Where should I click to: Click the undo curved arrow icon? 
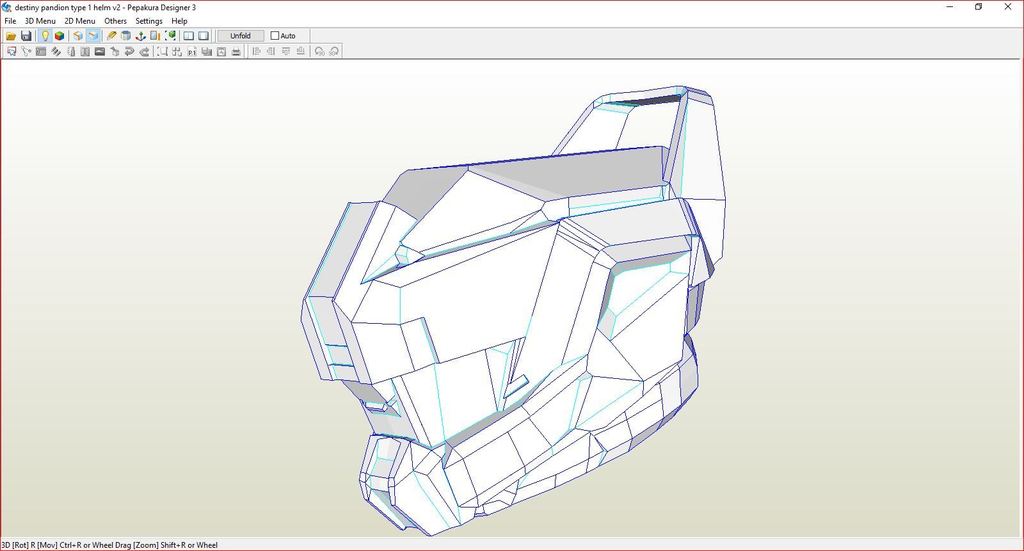pyautogui.click(x=128, y=52)
